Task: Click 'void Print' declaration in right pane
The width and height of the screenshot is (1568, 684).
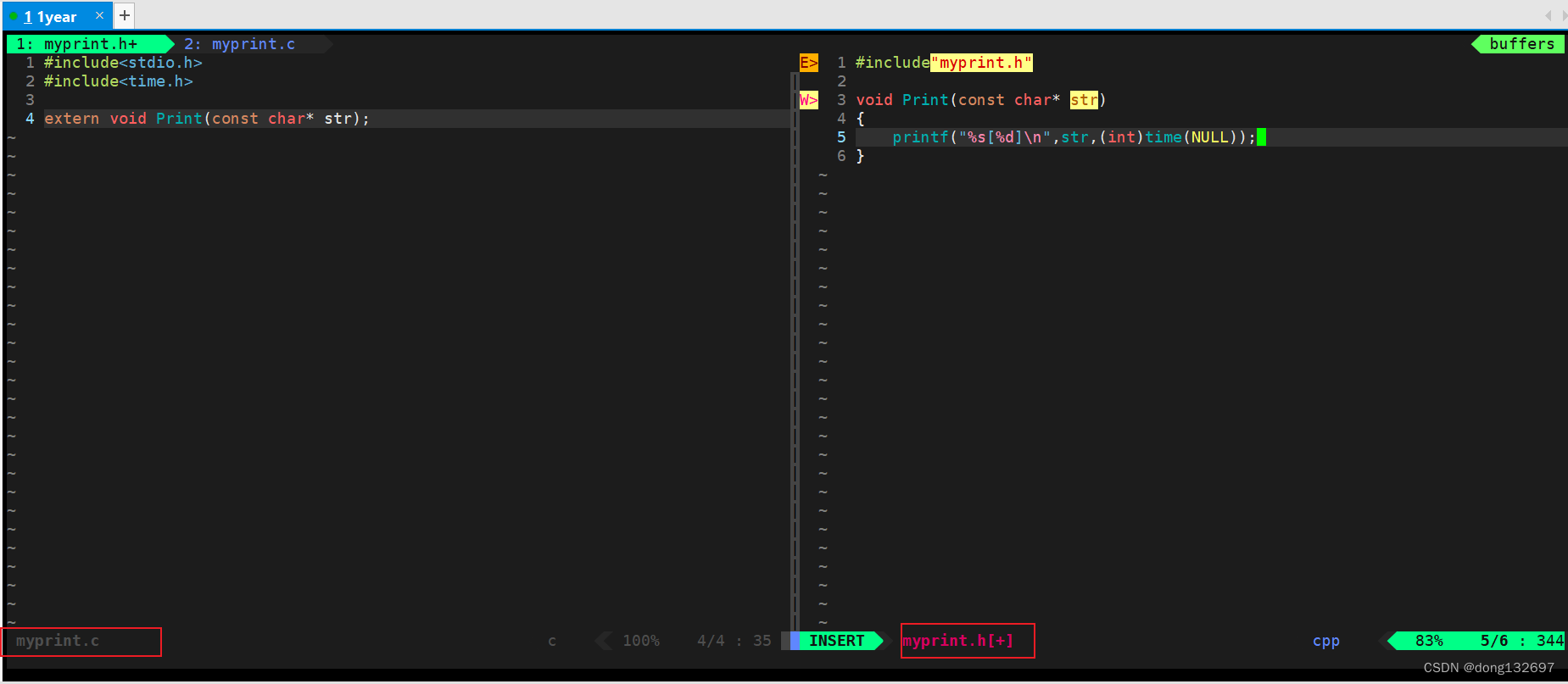Action: [902, 100]
